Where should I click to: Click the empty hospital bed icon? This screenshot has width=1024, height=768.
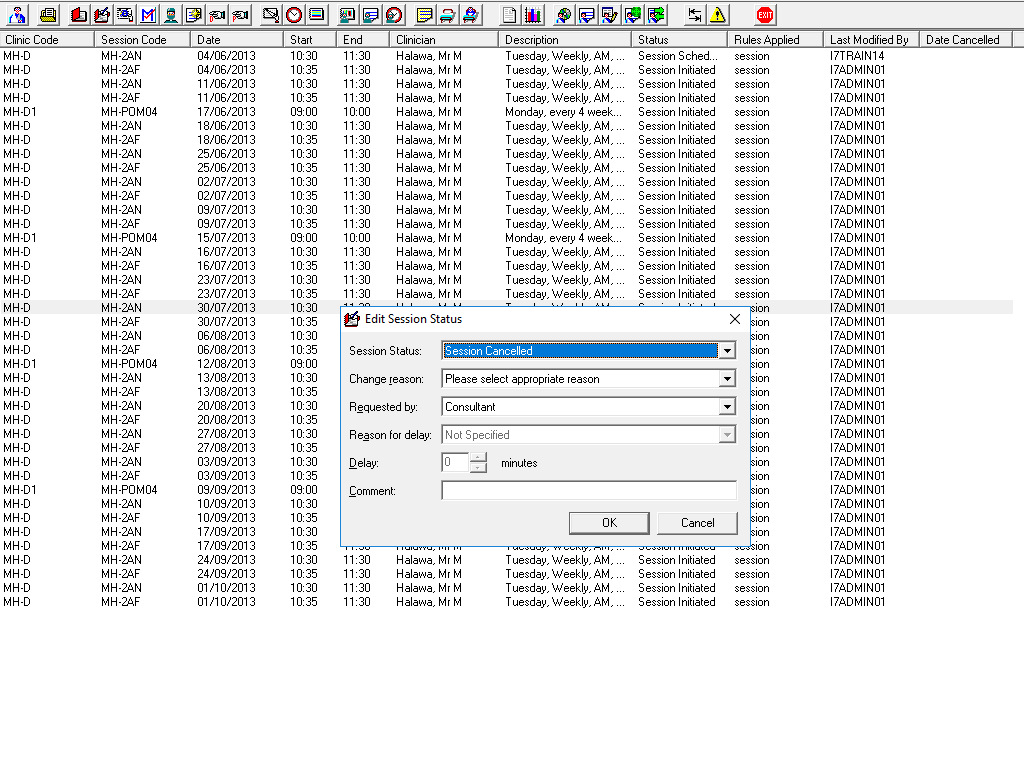[x=447, y=14]
